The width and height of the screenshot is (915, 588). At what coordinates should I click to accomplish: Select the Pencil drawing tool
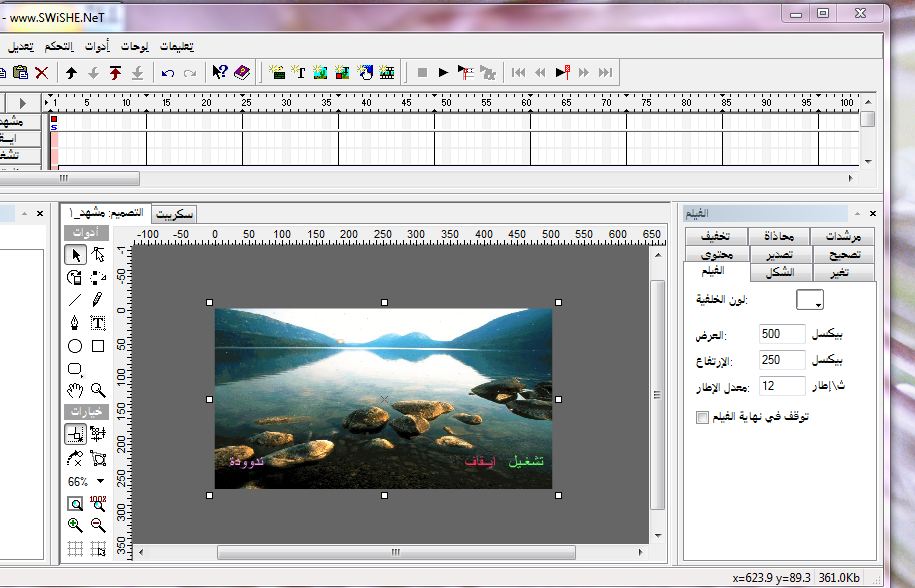[98, 299]
